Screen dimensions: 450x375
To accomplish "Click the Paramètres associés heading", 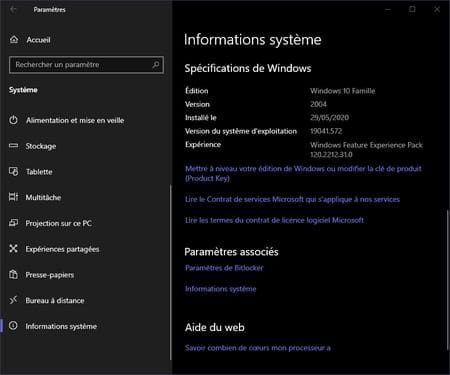I will pyautogui.click(x=231, y=252).
